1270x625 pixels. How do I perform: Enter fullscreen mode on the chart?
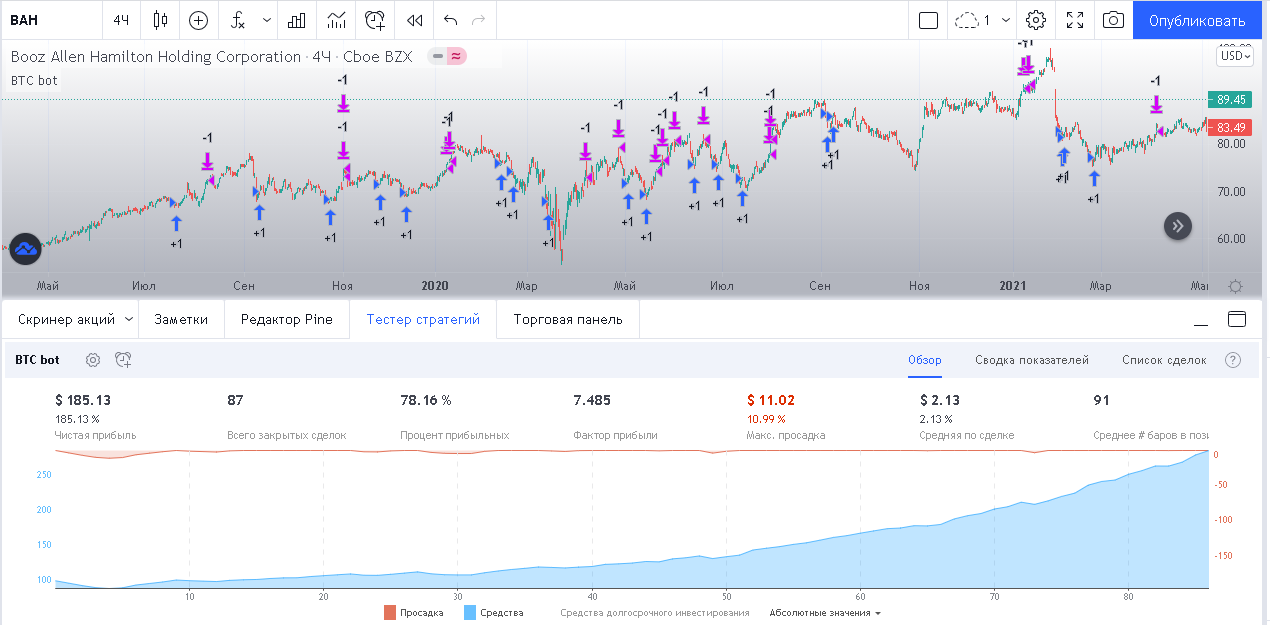(x=1075, y=20)
